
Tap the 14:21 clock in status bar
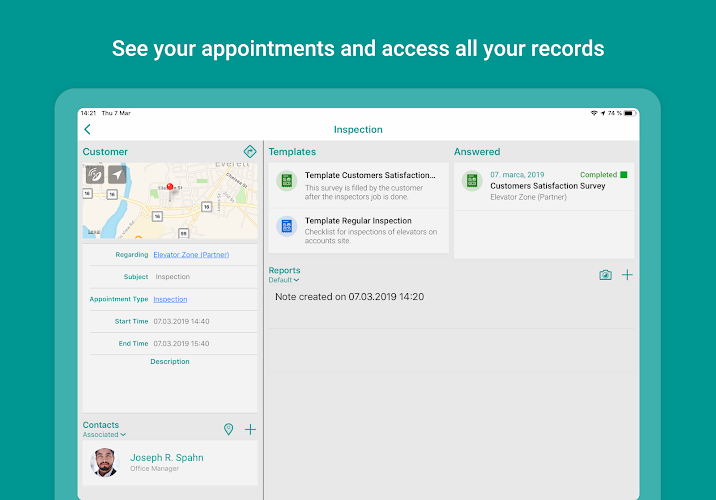point(88,113)
